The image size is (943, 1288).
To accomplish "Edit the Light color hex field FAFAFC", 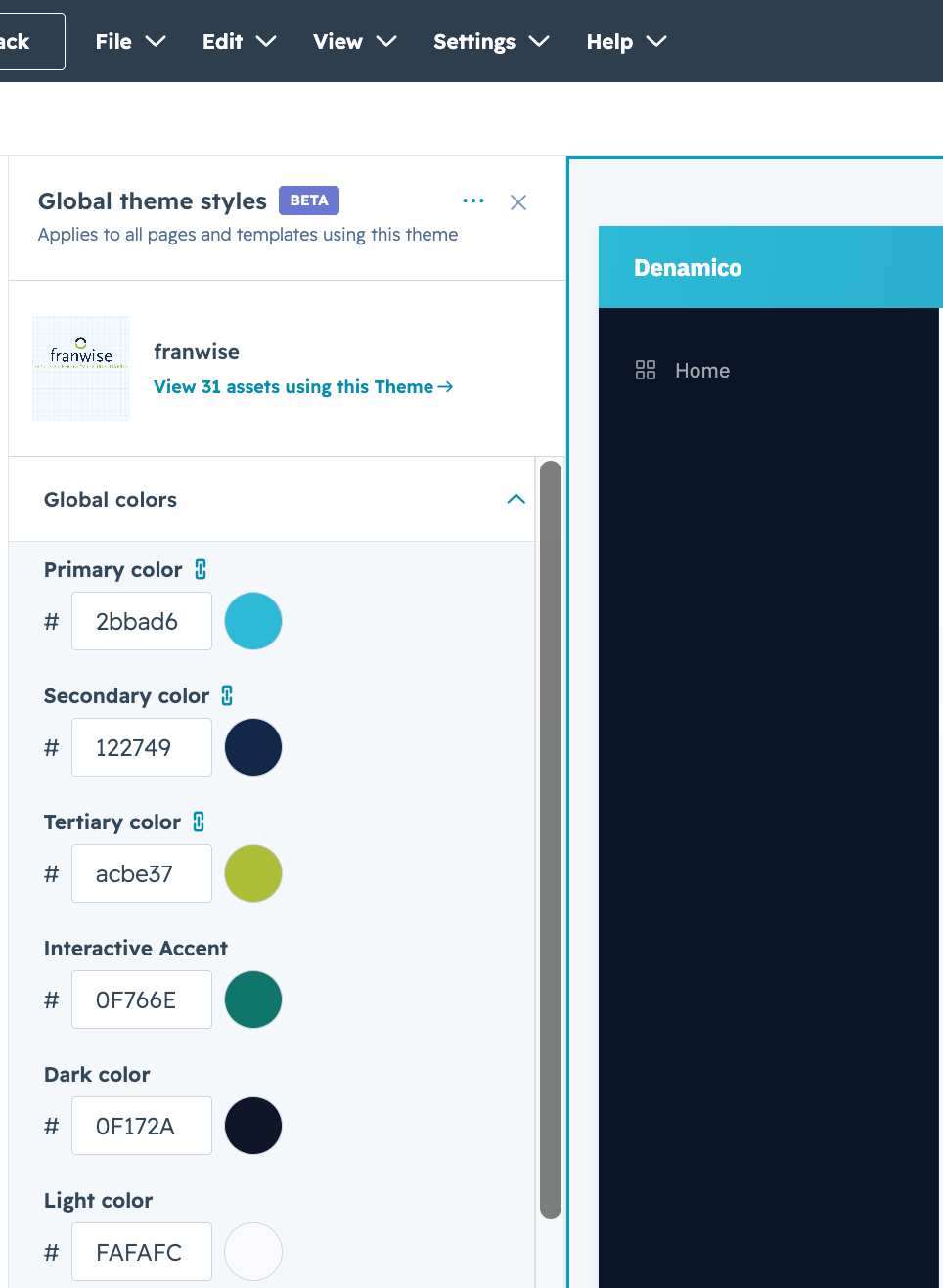I will tap(142, 1252).
